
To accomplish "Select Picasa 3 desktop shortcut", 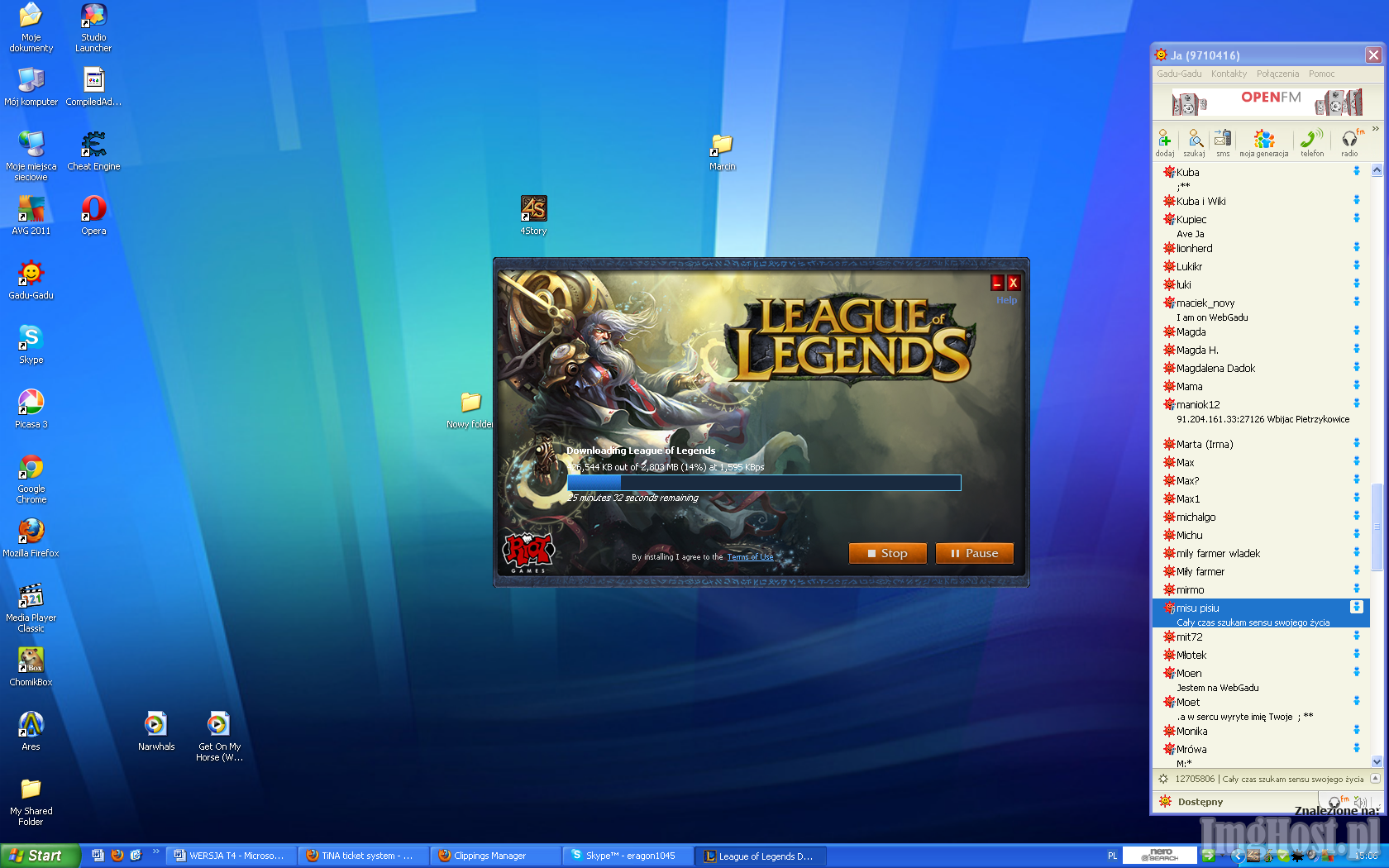I will coord(31,409).
